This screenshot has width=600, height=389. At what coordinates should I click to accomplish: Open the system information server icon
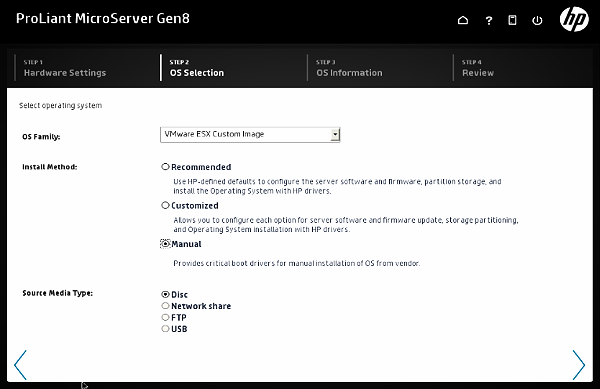[512, 20]
